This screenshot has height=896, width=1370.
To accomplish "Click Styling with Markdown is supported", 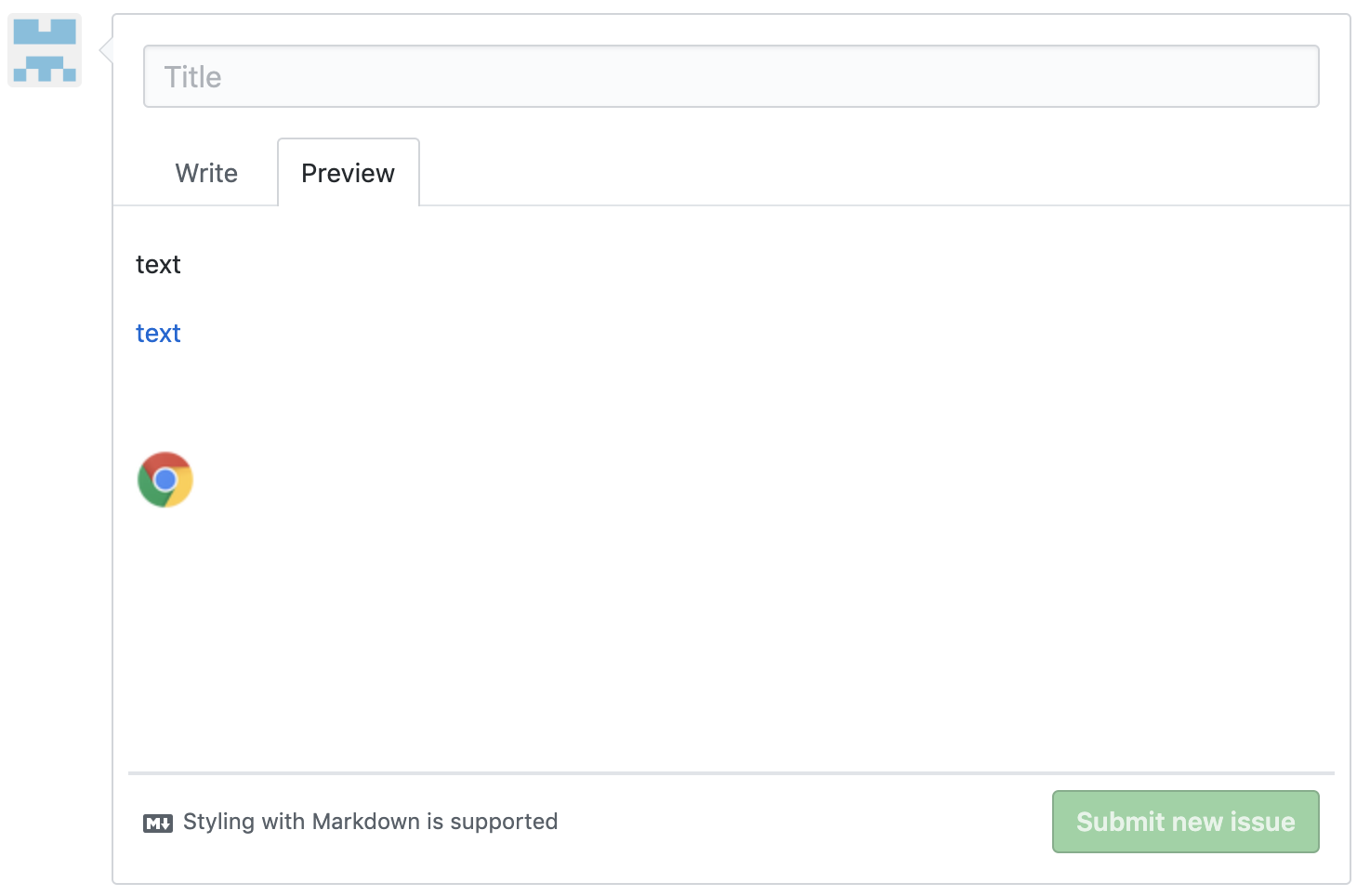I will 370,822.
